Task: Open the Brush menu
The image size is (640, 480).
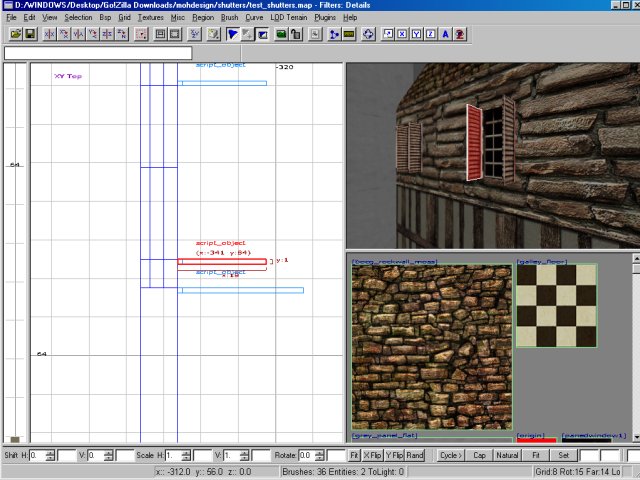Action: [229, 18]
